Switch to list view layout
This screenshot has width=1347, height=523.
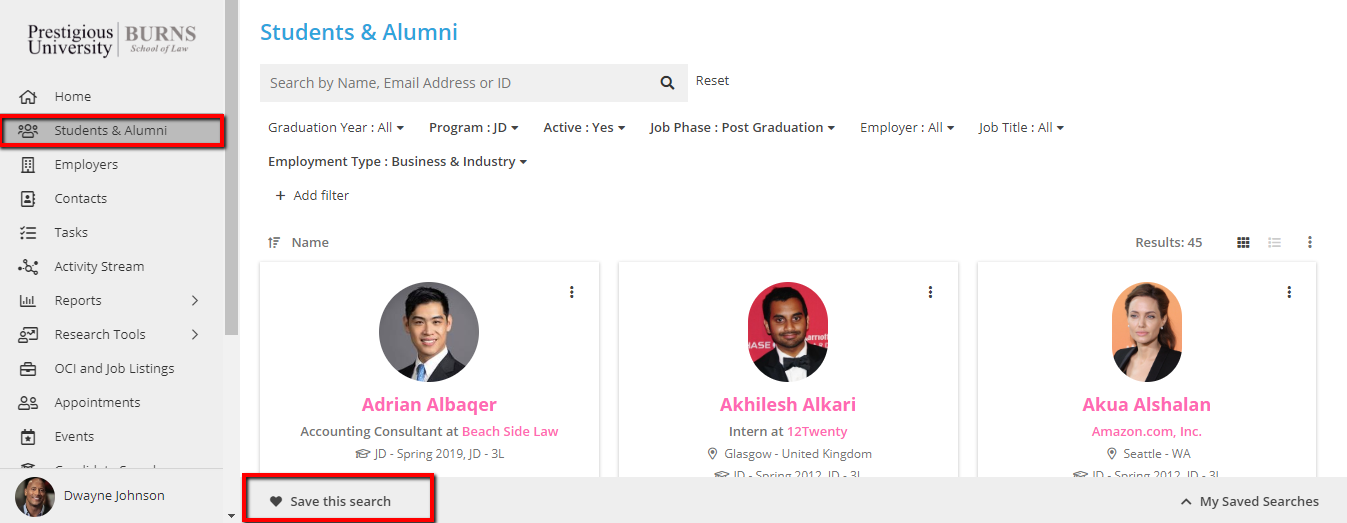[x=1274, y=242]
